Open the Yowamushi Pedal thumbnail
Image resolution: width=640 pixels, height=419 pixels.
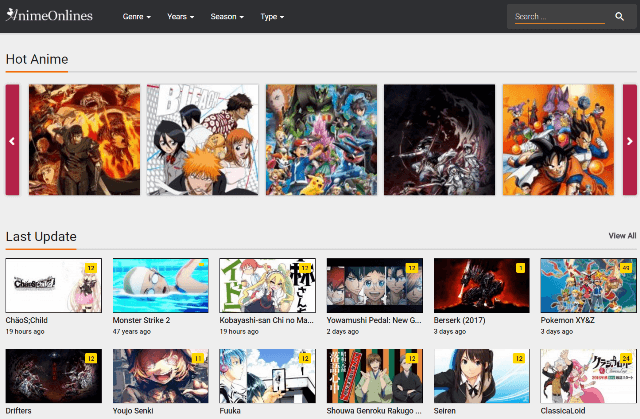[x=375, y=285]
